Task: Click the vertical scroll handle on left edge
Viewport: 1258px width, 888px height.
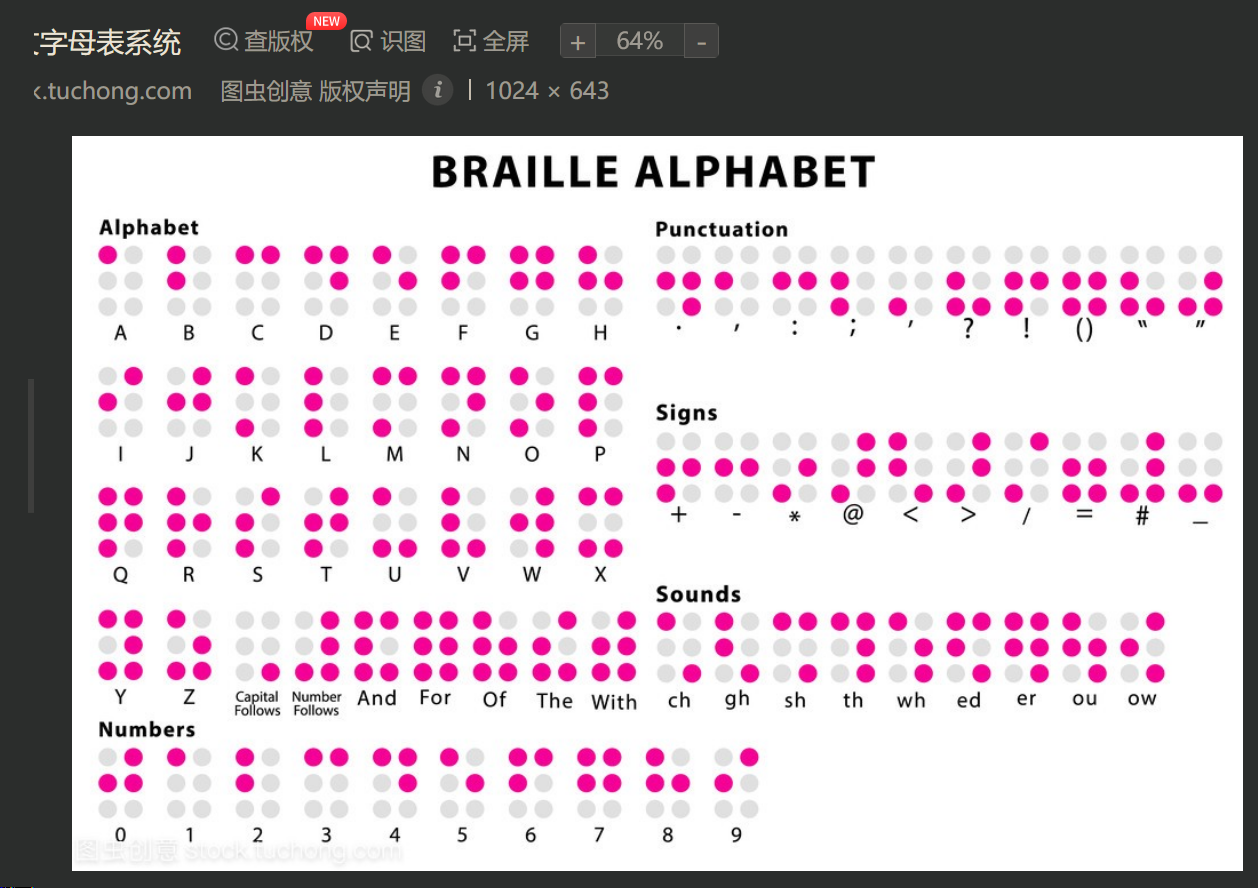Action: click(x=31, y=445)
